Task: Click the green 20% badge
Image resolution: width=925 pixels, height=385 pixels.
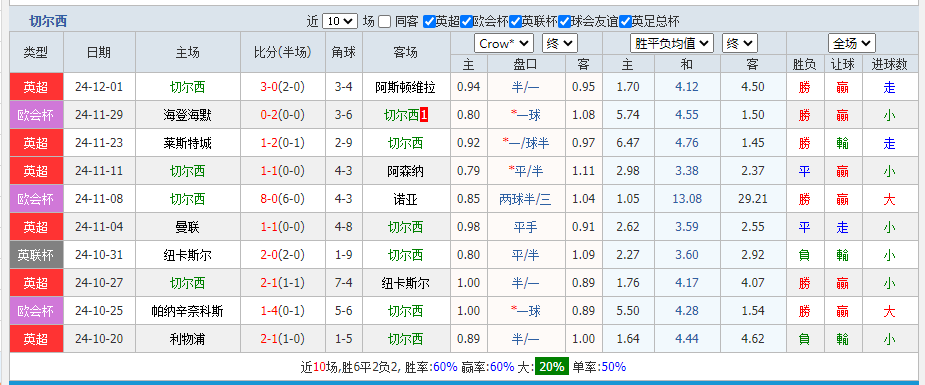Action: (x=552, y=367)
